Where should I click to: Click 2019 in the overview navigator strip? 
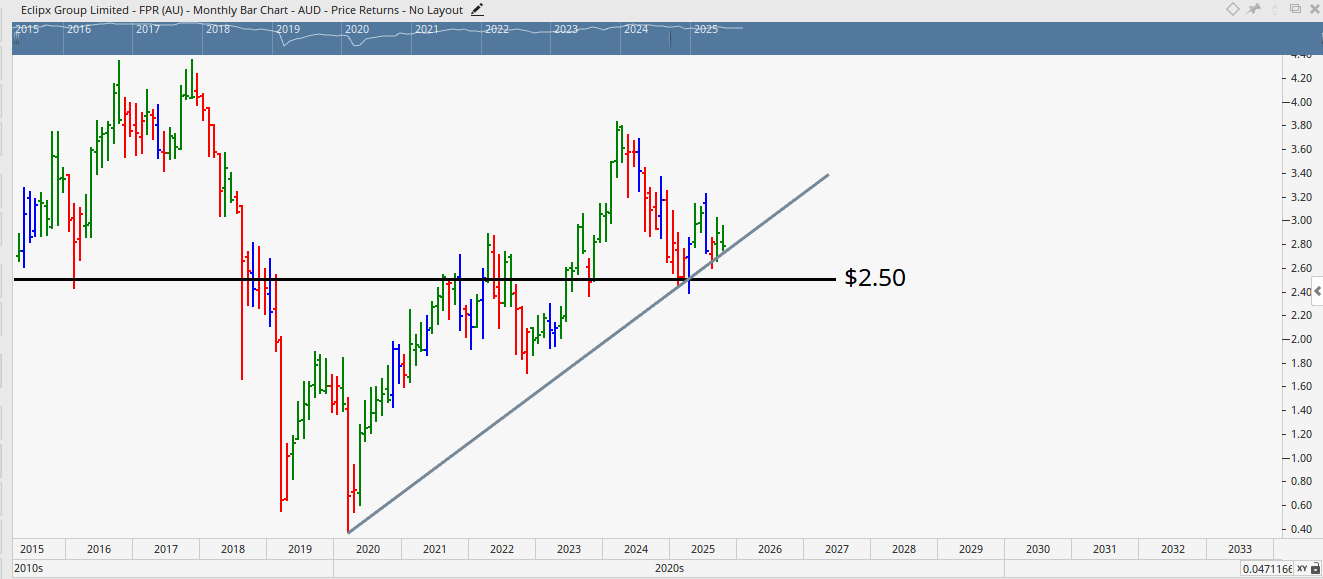[288, 30]
